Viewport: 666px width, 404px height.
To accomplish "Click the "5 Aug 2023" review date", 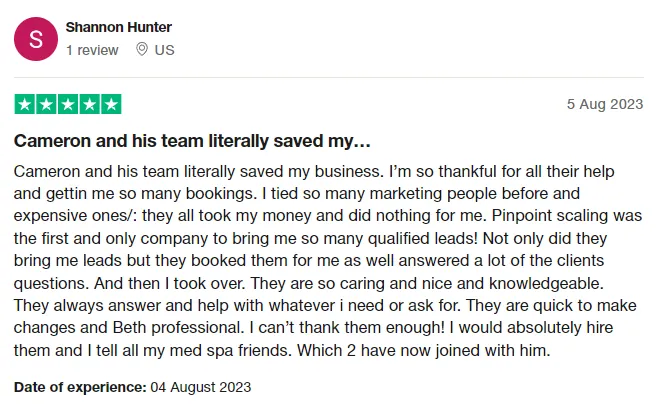I will point(605,104).
